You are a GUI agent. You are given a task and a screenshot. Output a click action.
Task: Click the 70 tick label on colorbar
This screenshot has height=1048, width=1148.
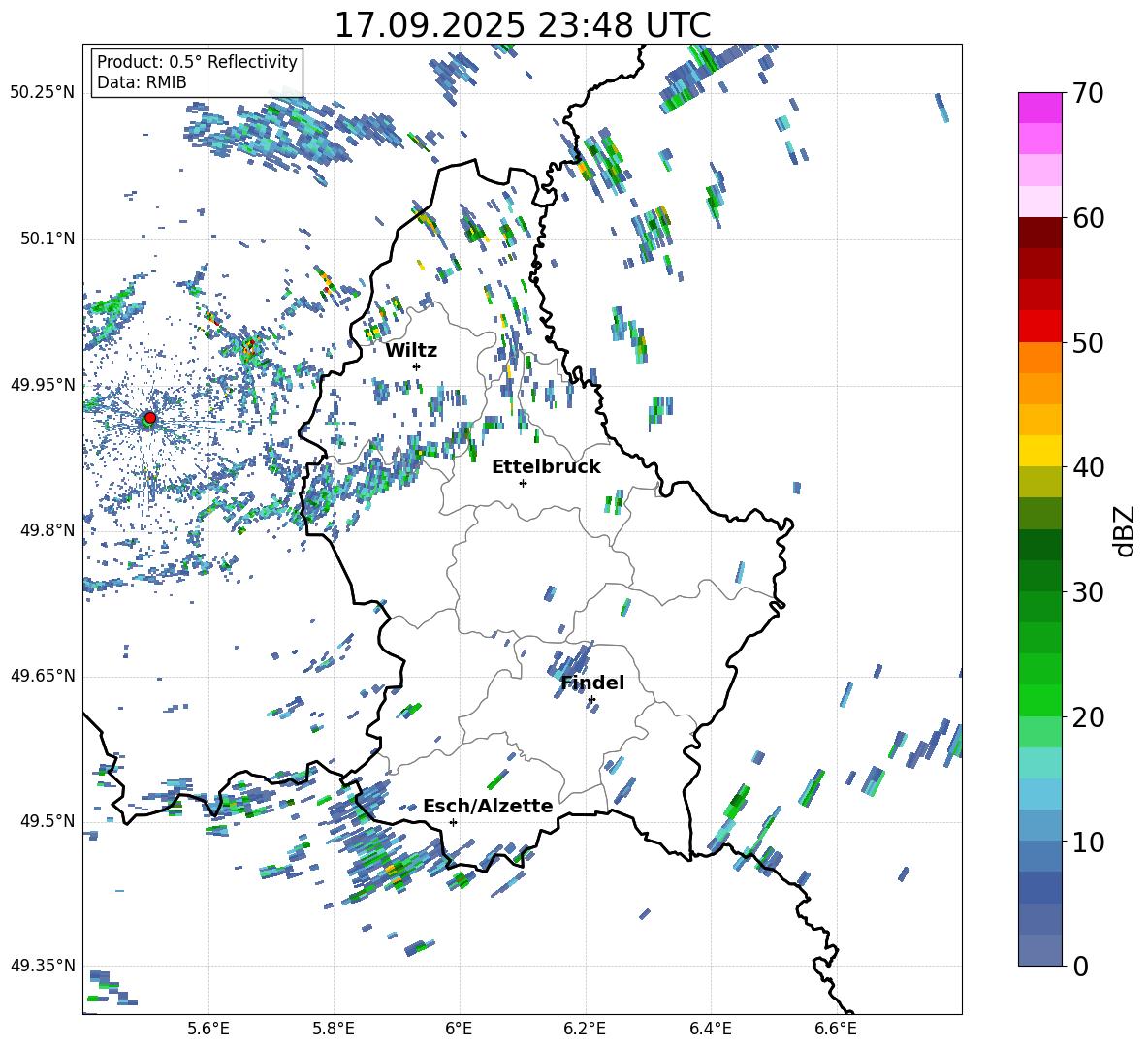[1087, 93]
